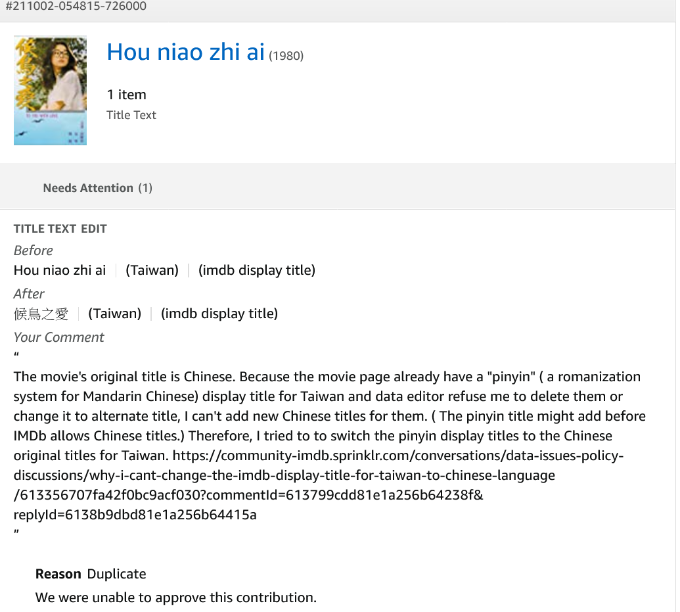This screenshot has width=680, height=612.
Task: Click the (1980) year next to title
Action: pos(288,55)
